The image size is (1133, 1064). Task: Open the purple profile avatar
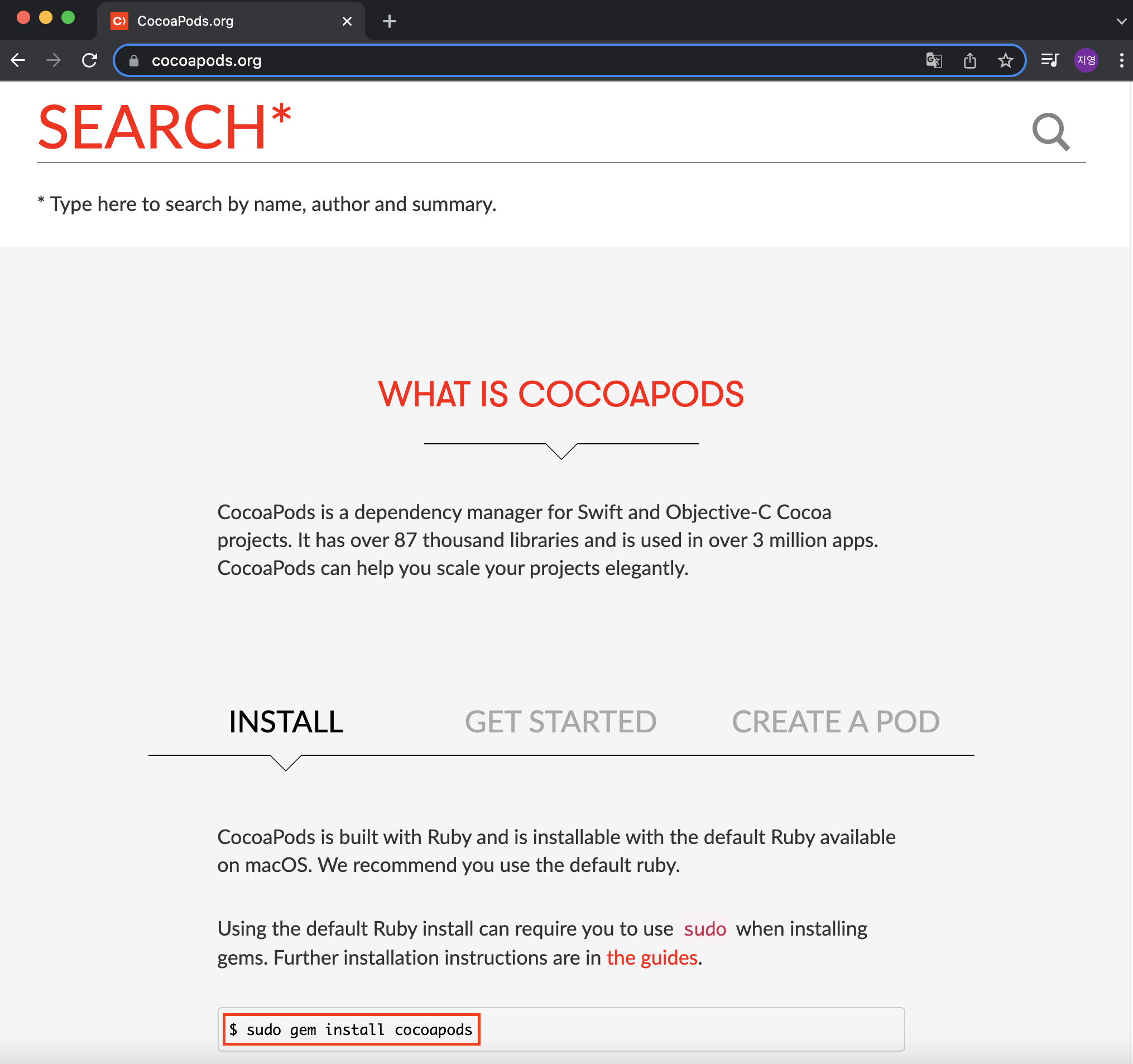1086,60
